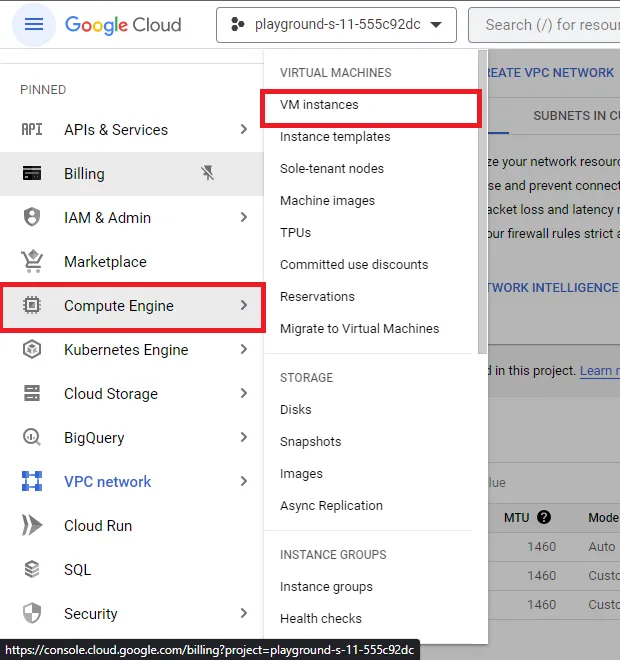The height and width of the screenshot is (660, 620).
Task: Expand Cloud Storage submenu chevron
Action: point(244,393)
